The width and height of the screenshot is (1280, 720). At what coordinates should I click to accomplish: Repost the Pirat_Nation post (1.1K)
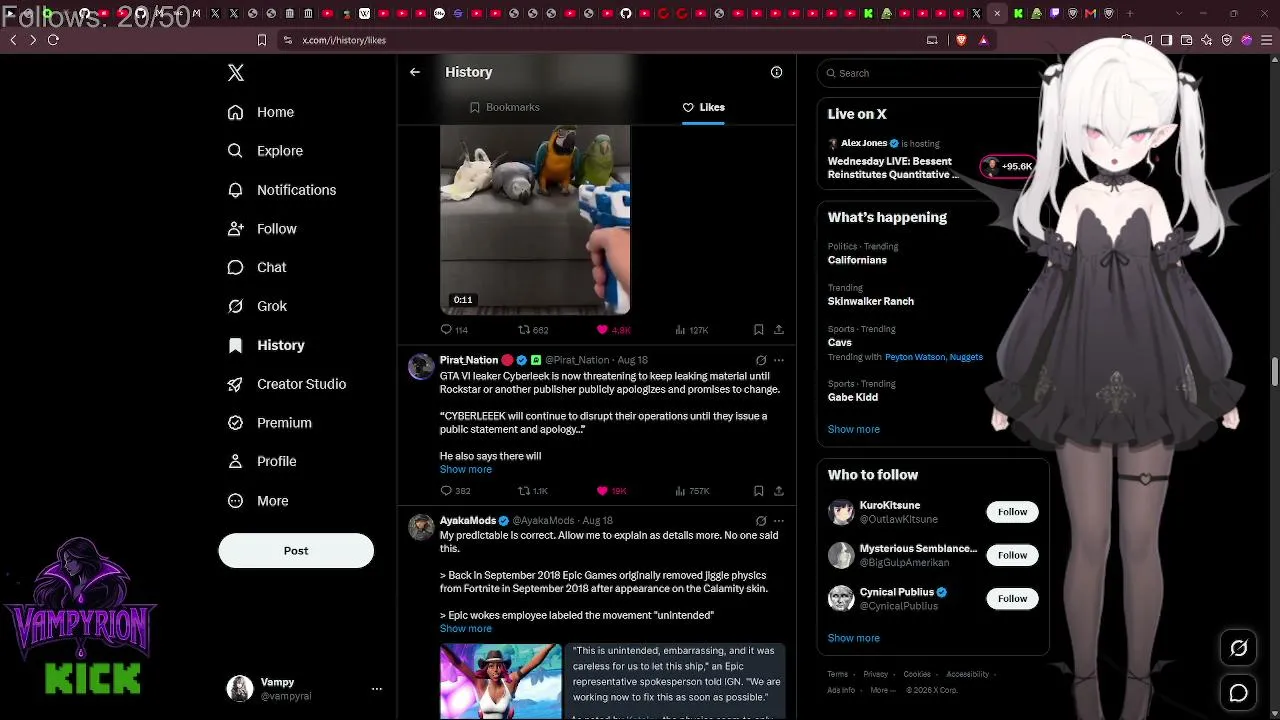pyautogui.click(x=533, y=491)
